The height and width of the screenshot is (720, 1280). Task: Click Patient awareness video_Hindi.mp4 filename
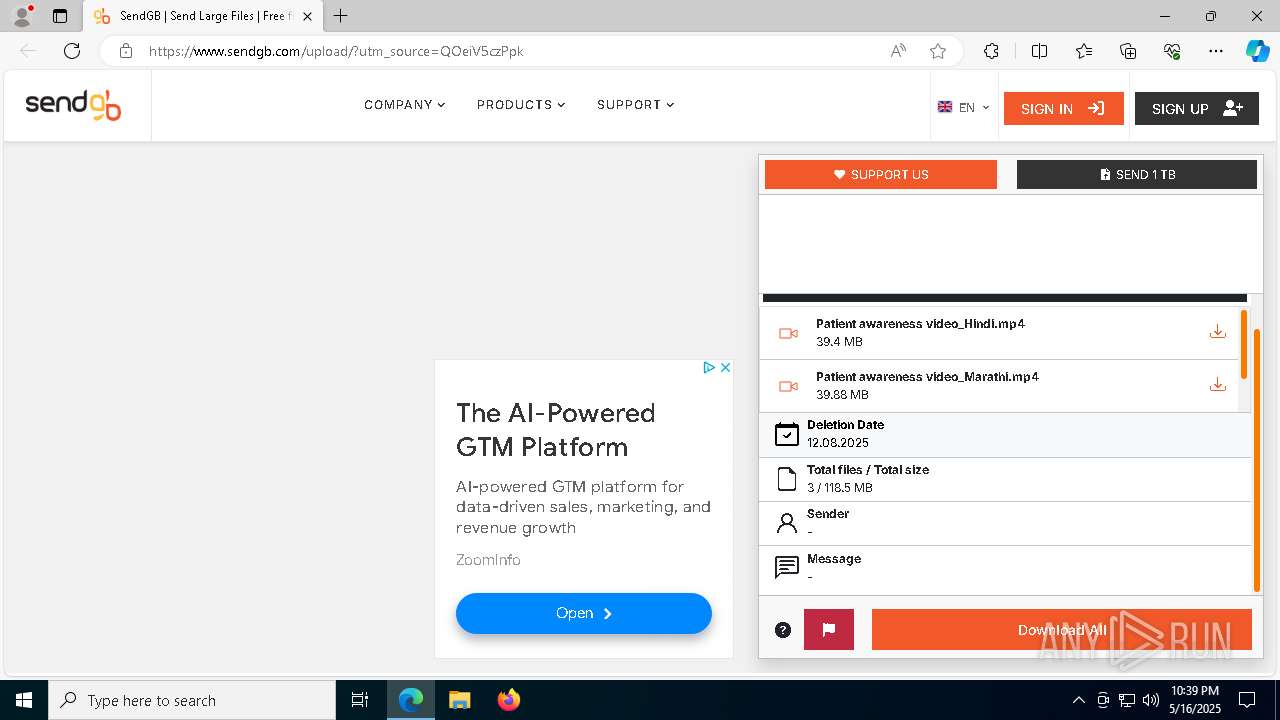pyautogui.click(x=921, y=324)
